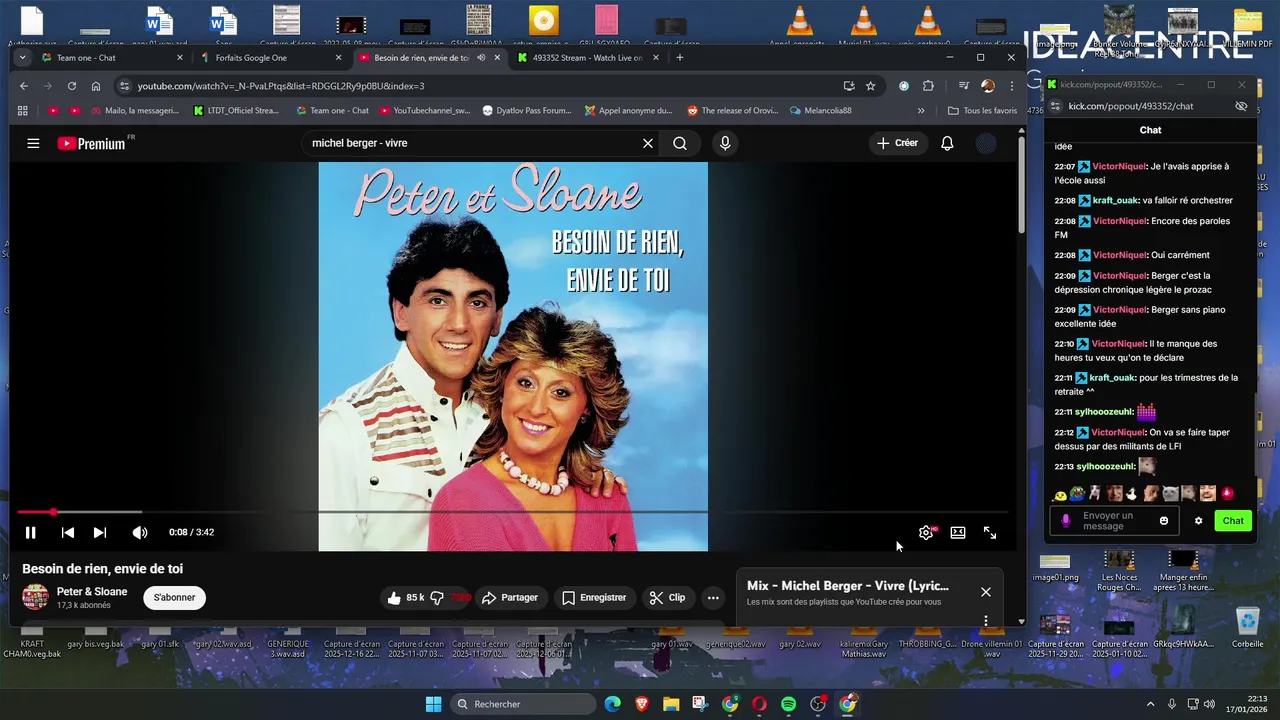Click the Chrome address bar URL
This screenshot has width=1280, height=720.
pyautogui.click(x=280, y=86)
